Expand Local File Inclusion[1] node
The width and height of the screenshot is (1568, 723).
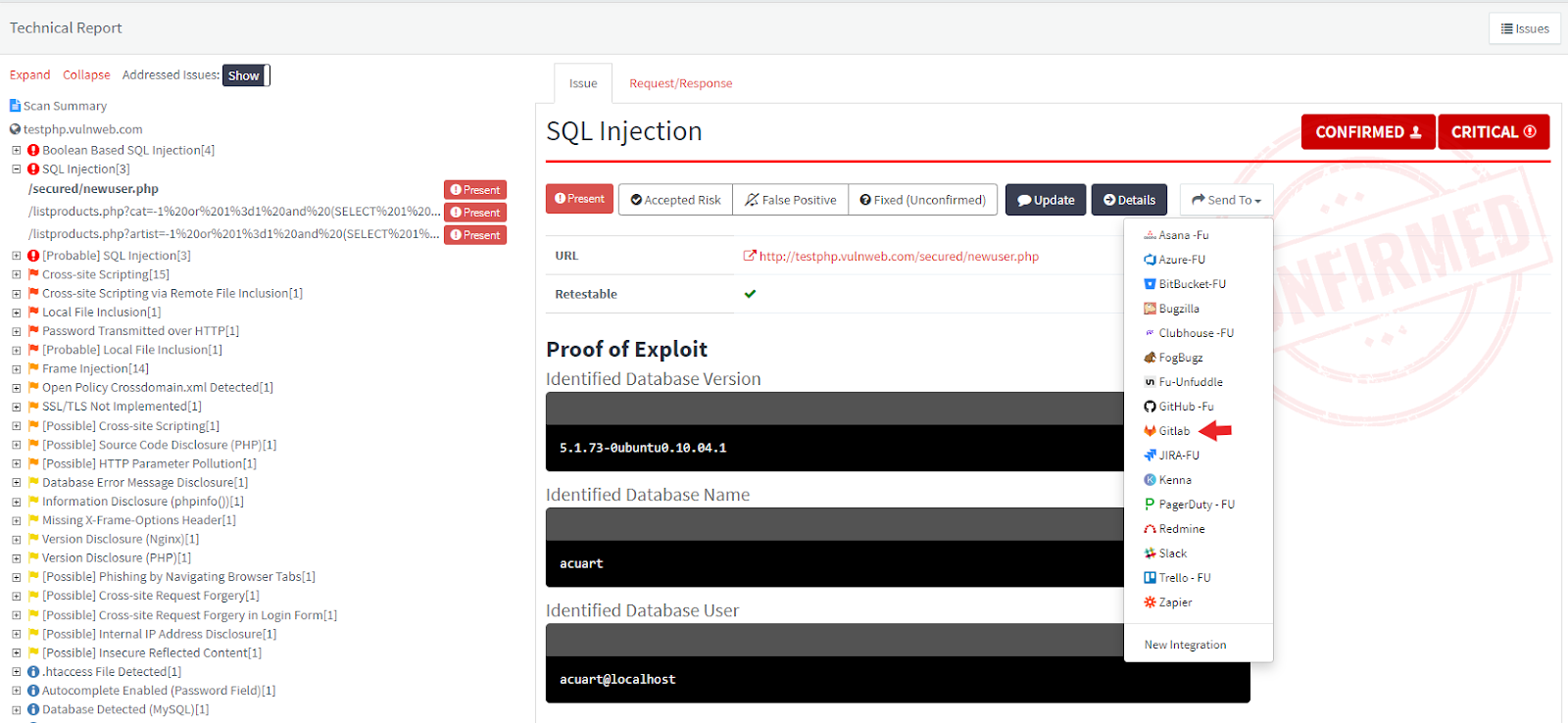[x=17, y=313]
